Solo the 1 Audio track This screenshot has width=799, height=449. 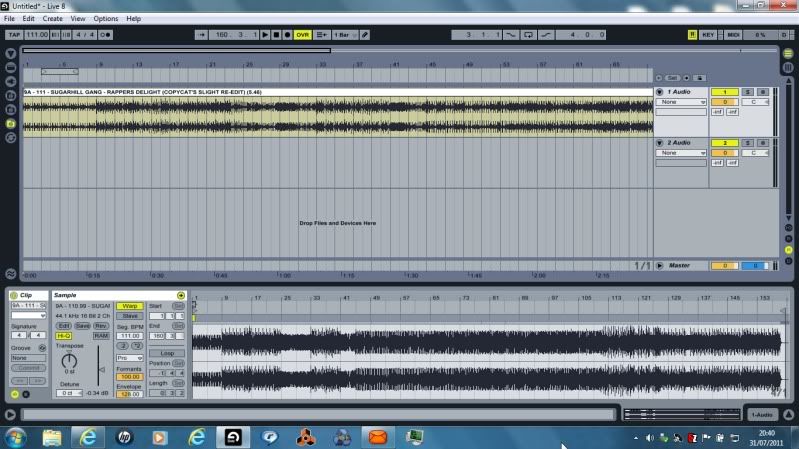pos(746,92)
